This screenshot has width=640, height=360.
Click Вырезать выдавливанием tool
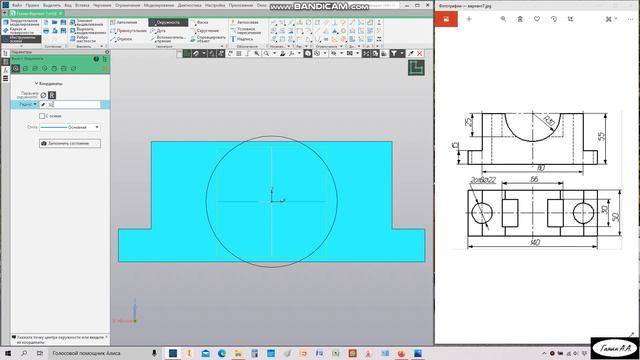(x=87, y=31)
